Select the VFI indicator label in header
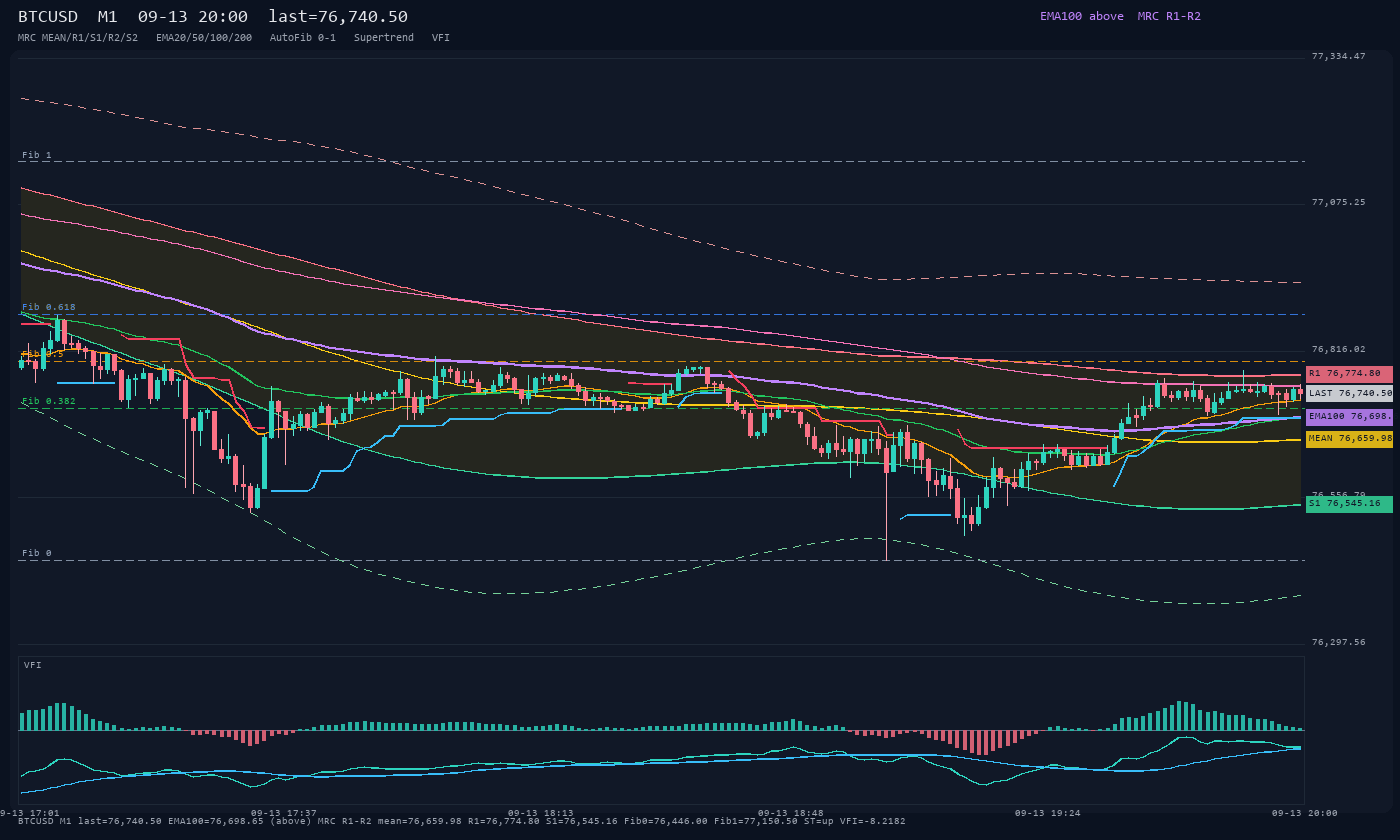The width and height of the screenshot is (1400, 840). click(441, 37)
